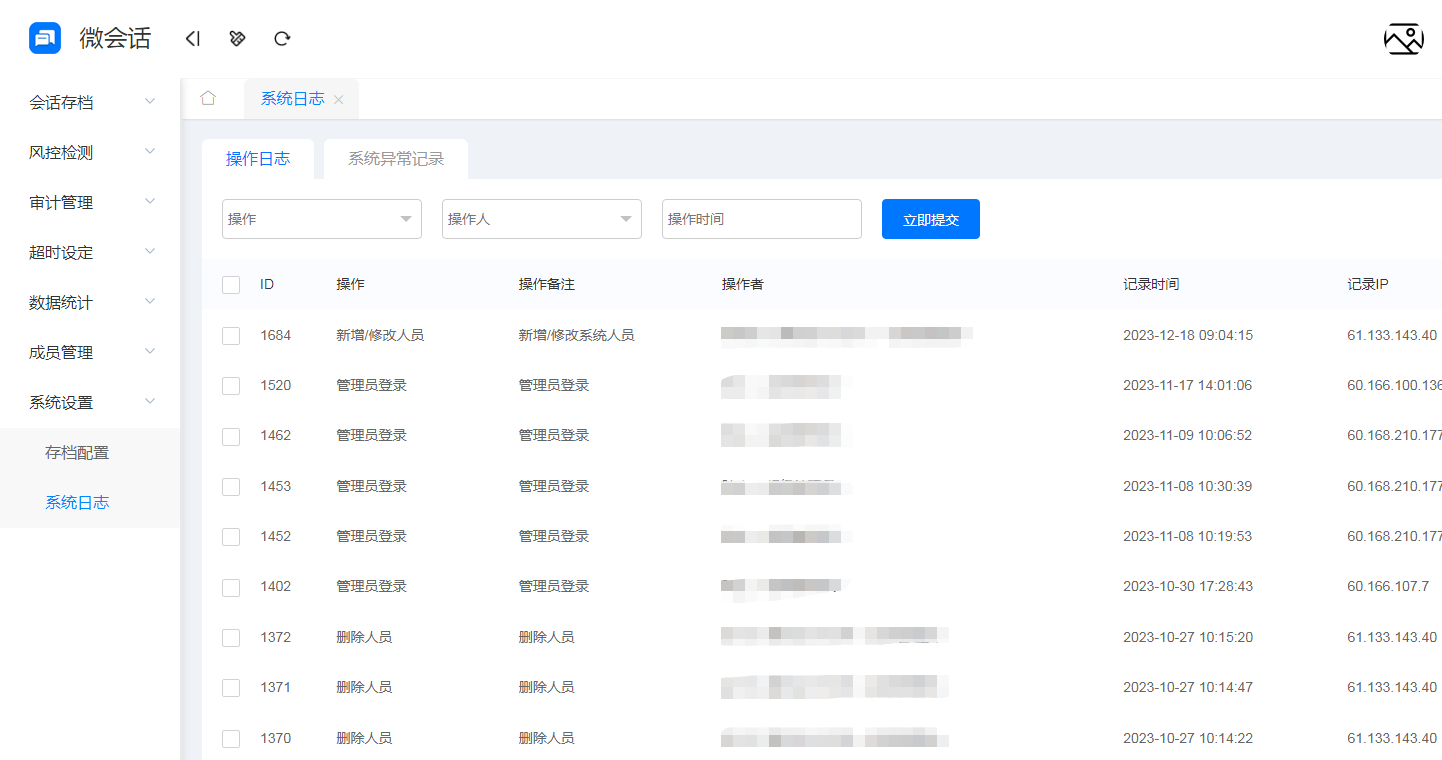Open log entry 1520 via its ID link
Screen dimensions: 1442x760
[x=276, y=385]
